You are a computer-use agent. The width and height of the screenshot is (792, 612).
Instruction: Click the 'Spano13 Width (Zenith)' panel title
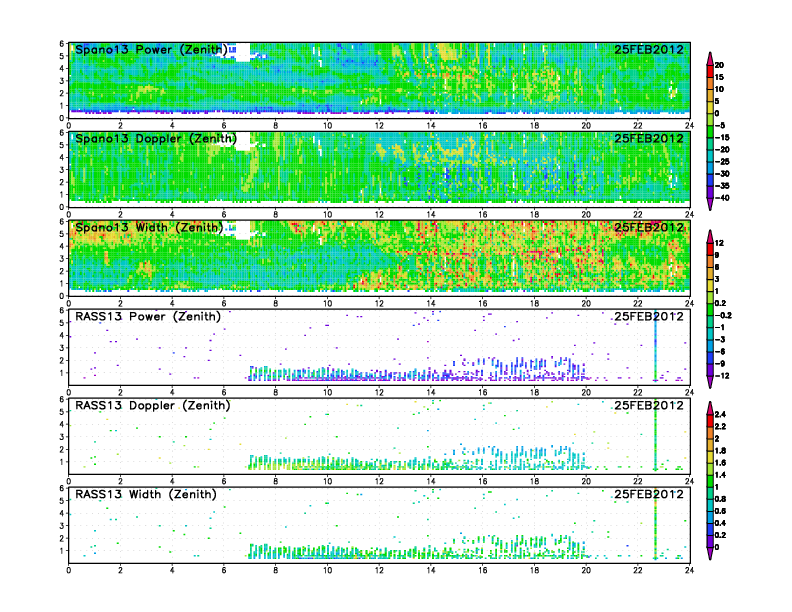pyautogui.click(x=148, y=227)
